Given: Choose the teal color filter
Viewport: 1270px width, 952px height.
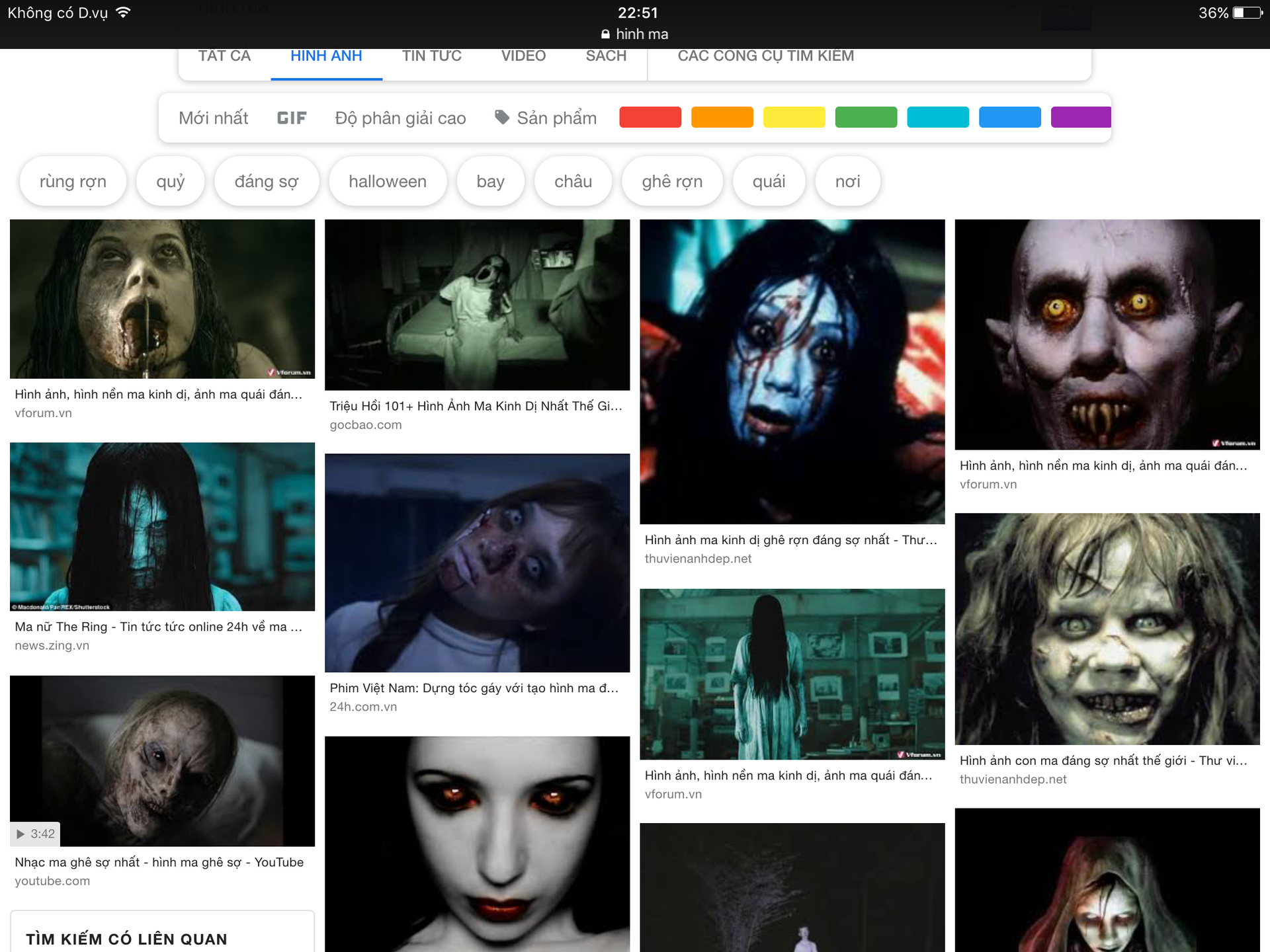Looking at the screenshot, I should pos(938,117).
